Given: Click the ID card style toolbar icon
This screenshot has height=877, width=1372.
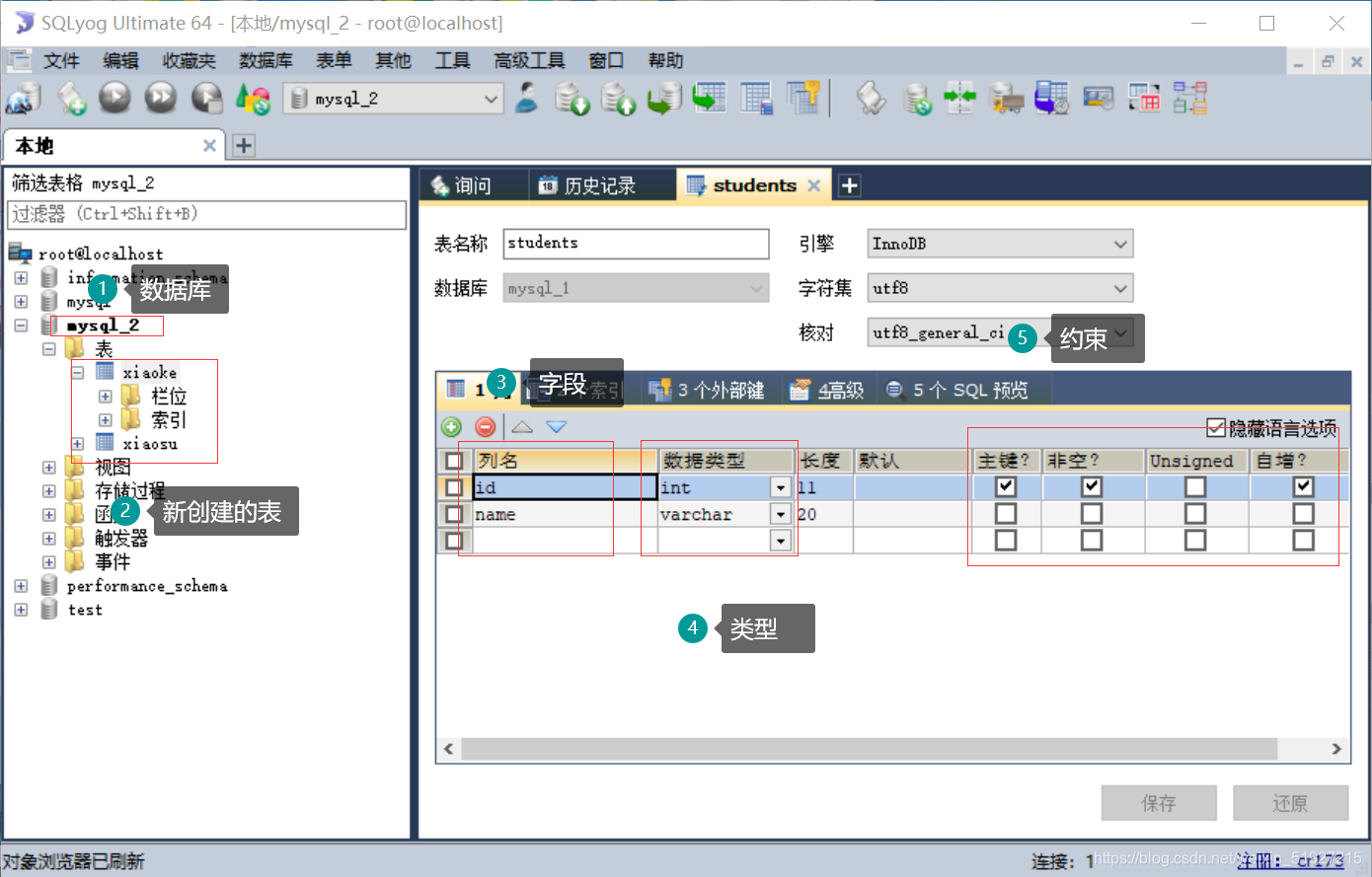Looking at the screenshot, I should pos(1098,98).
